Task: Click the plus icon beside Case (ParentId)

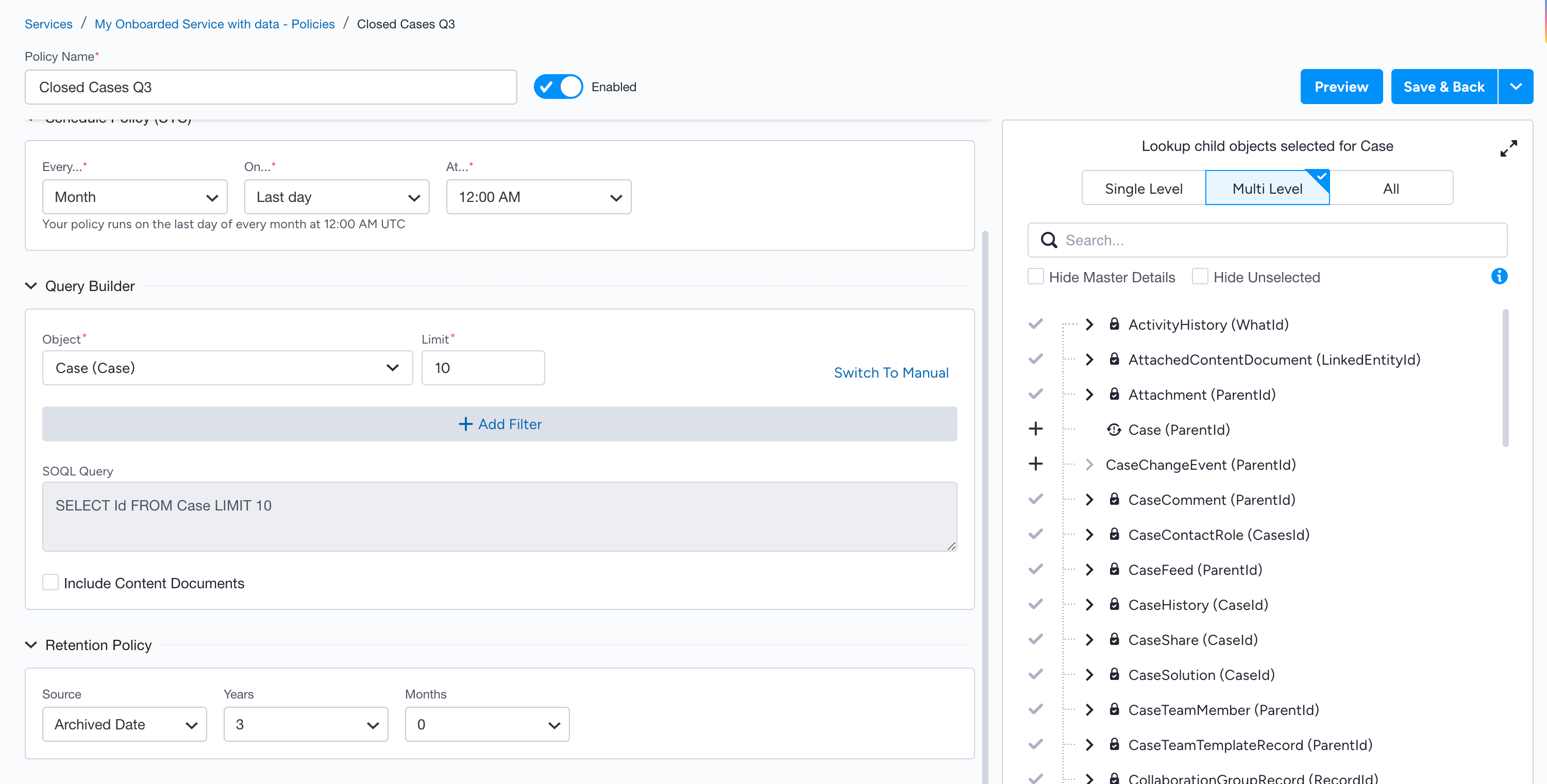Action: (1035, 429)
